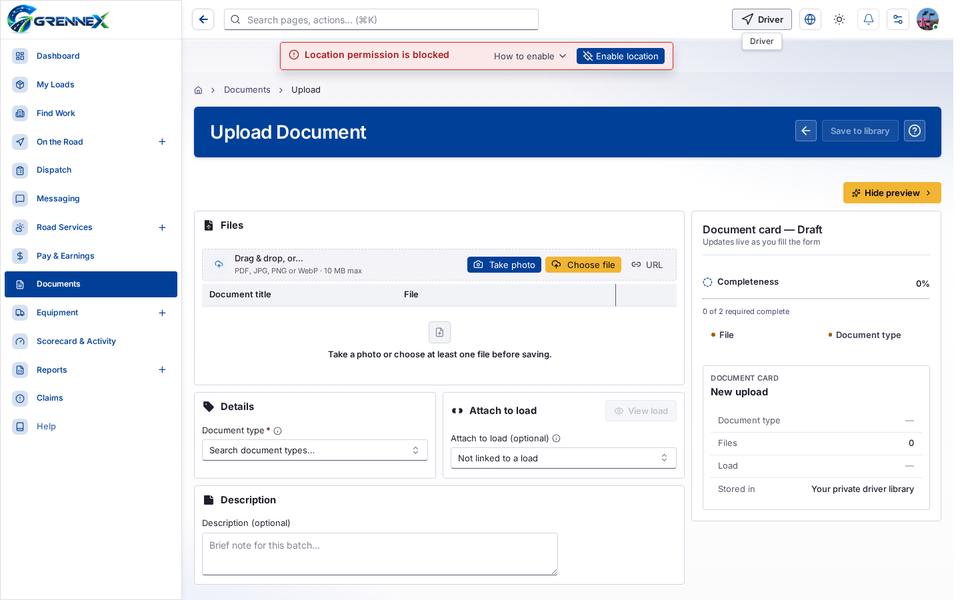Open the Document type dropdown
960x600 pixels.
tap(315, 451)
